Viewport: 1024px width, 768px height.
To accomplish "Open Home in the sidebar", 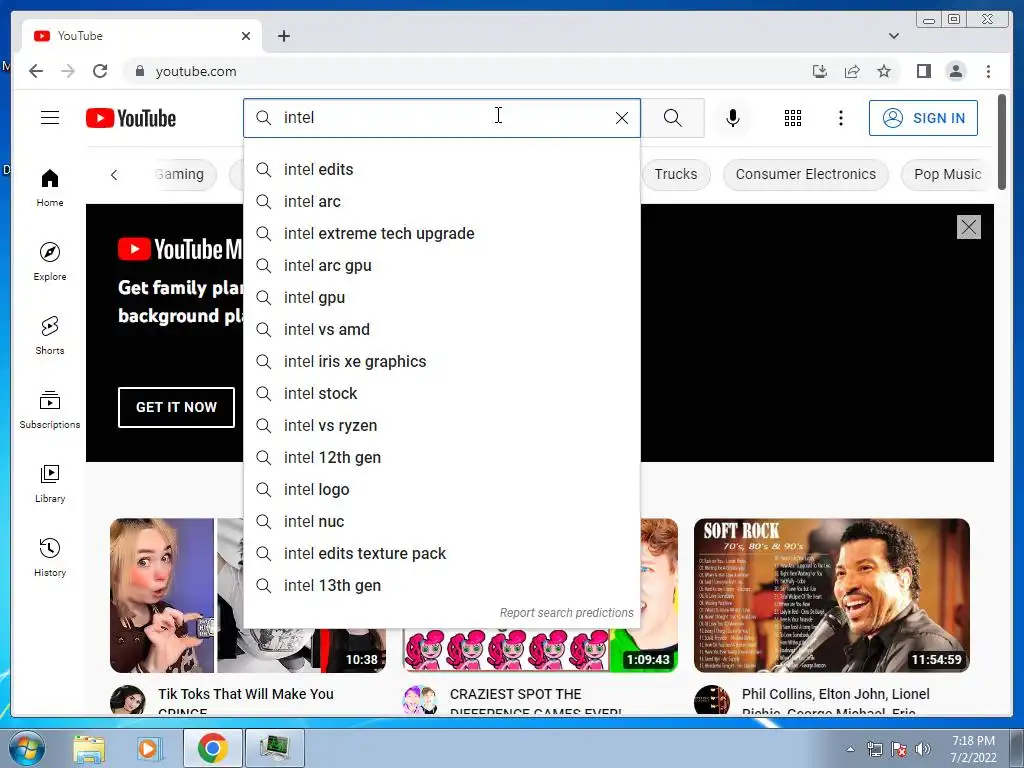I will point(50,188).
